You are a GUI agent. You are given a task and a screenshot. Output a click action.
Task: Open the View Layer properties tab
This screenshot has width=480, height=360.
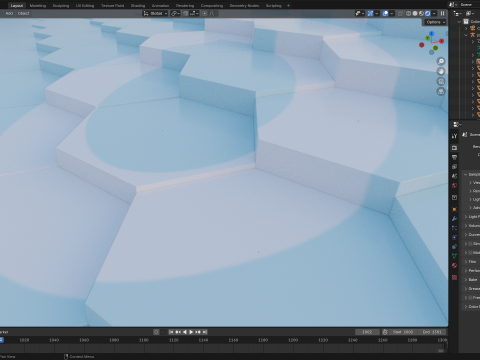[454, 166]
